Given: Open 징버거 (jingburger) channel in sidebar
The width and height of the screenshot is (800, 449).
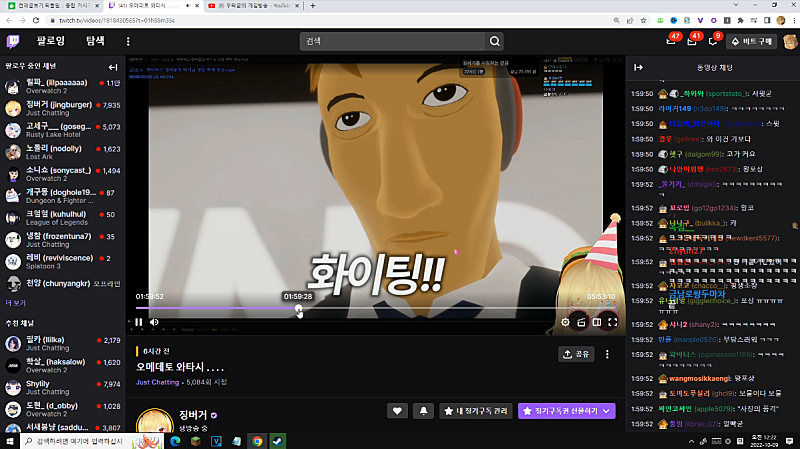Looking at the screenshot, I should click(x=62, y=108).
